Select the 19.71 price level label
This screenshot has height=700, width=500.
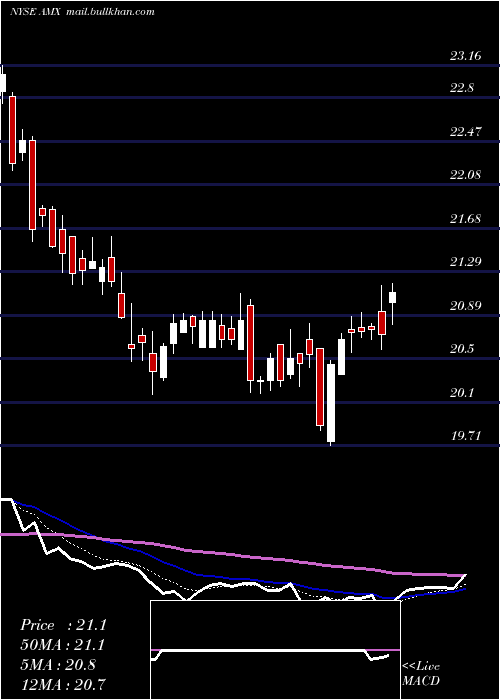[x=466, y=436]
